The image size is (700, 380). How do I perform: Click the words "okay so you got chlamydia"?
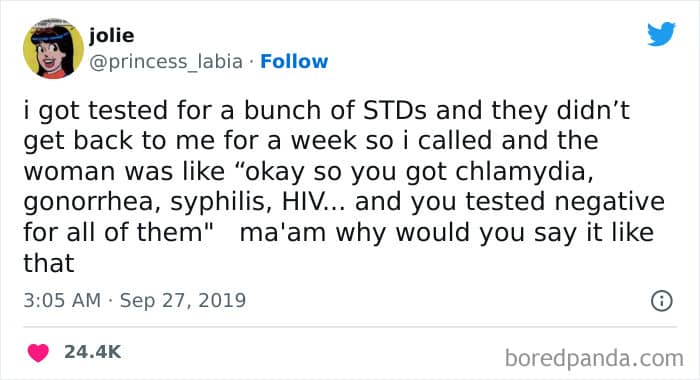click(x=416, y=172)
